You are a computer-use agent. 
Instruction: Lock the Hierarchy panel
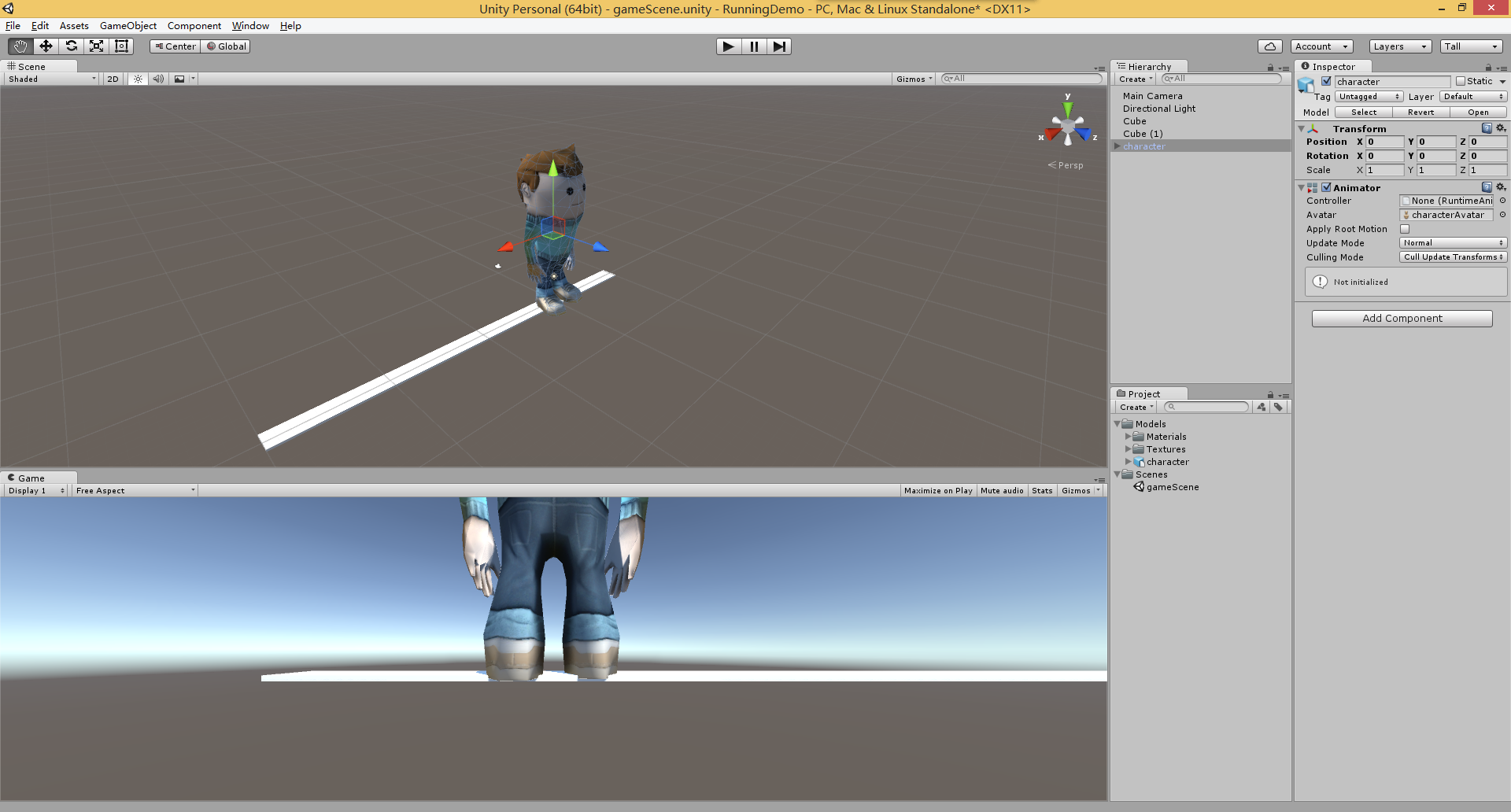click(x=1270, y=68)
